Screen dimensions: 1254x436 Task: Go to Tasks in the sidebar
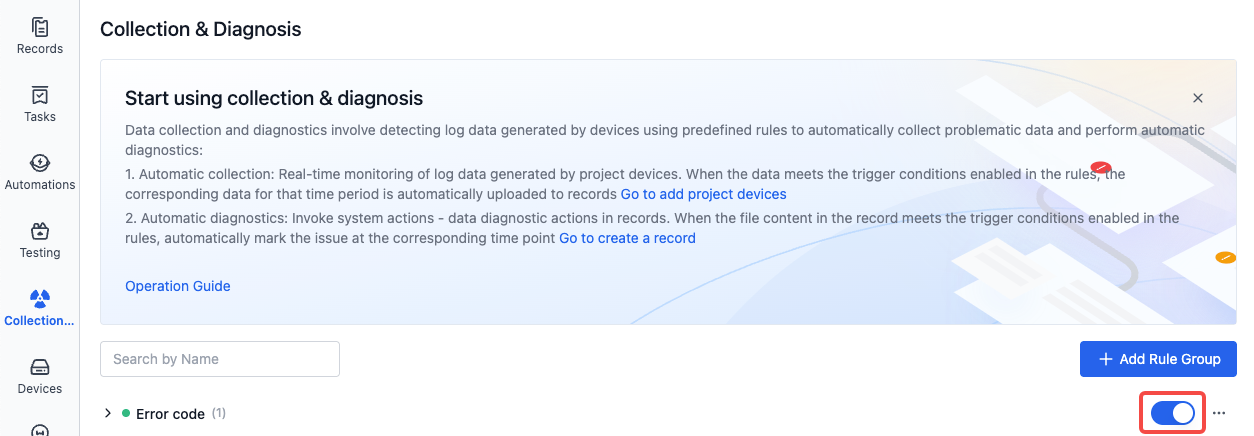click(x=40, y=104)
